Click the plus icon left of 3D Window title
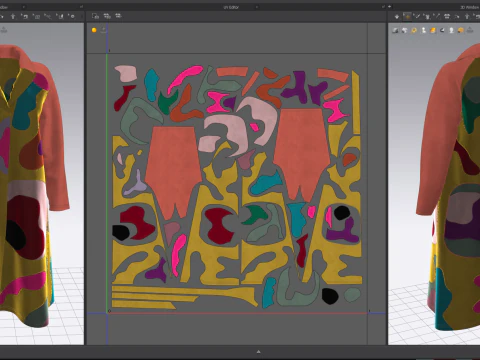This screenshot has height=360, width=480. (389, 6)
